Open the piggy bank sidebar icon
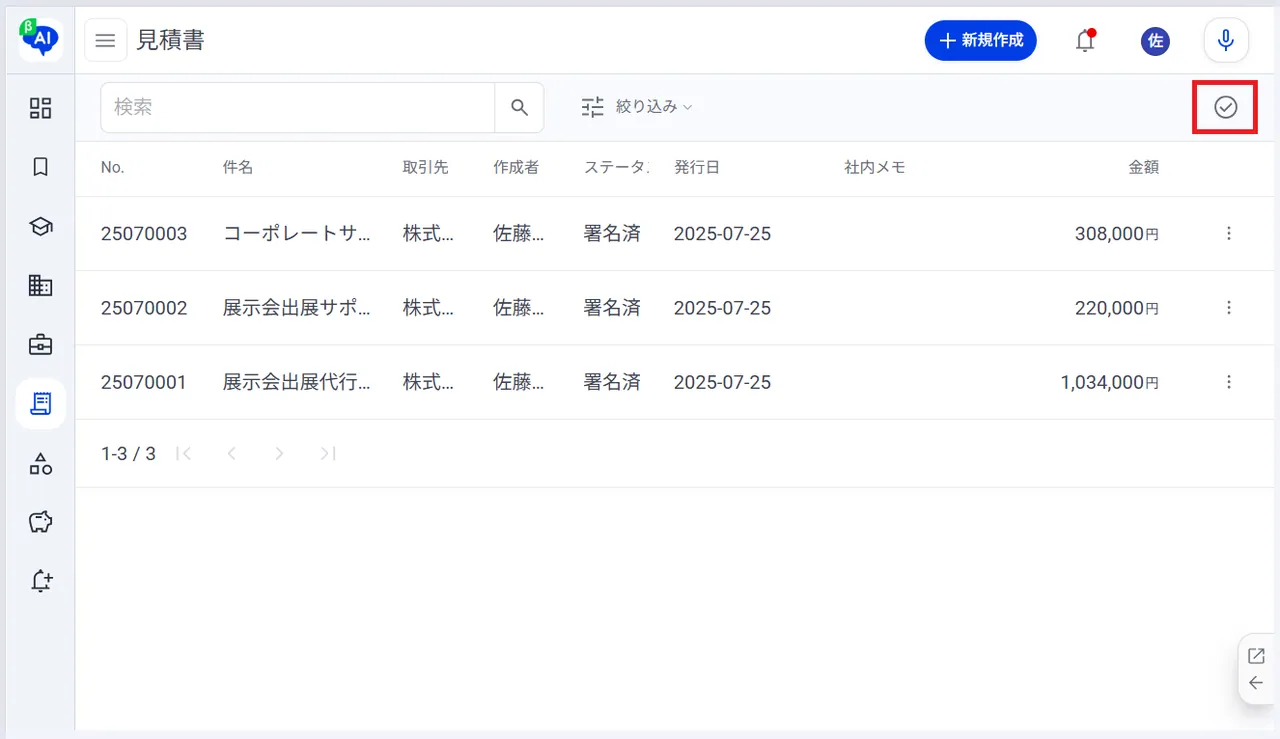Image resolution: width=1280 pixels, height=739 pixels. [40, 522]
